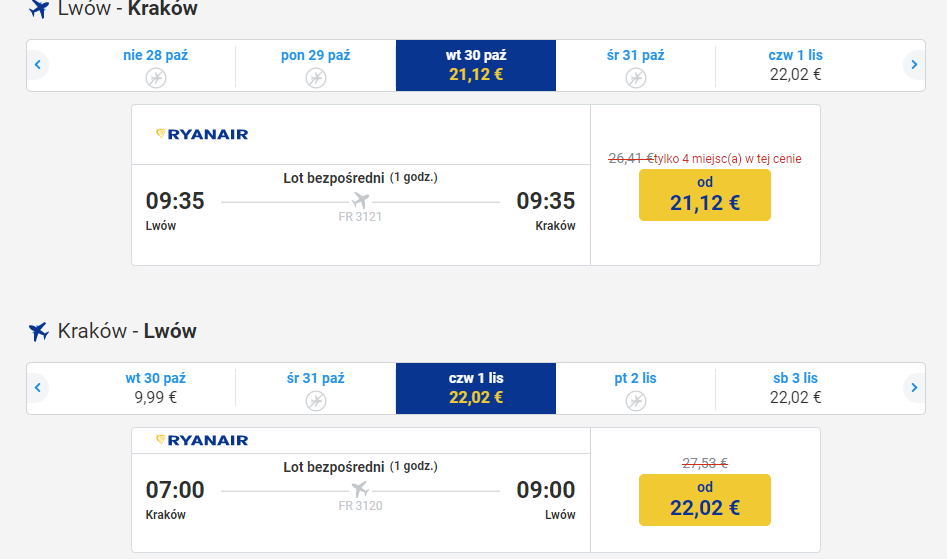Select return czw 1 lis 22,02 € tab
This screenshot has height=559, width=947.
point(476,388)
